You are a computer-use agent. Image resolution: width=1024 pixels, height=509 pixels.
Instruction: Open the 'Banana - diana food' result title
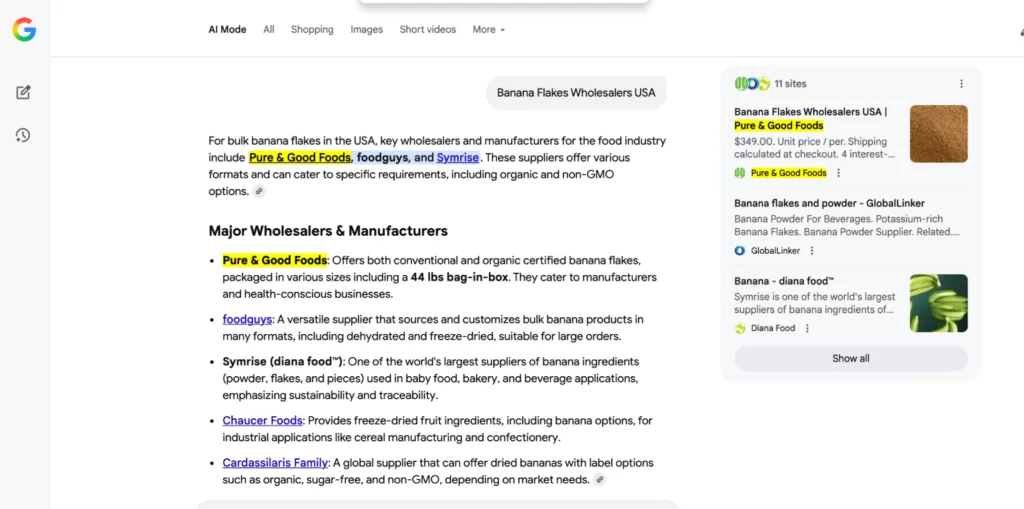[x=784, y=281]
